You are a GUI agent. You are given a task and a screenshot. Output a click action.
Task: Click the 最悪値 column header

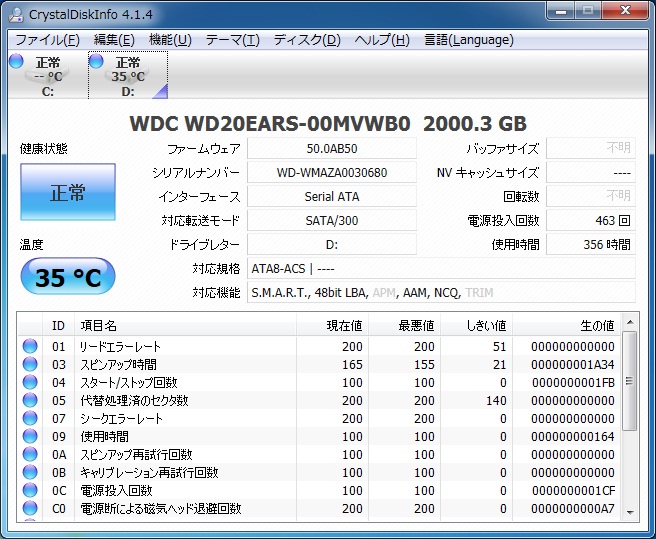point(405,325)
